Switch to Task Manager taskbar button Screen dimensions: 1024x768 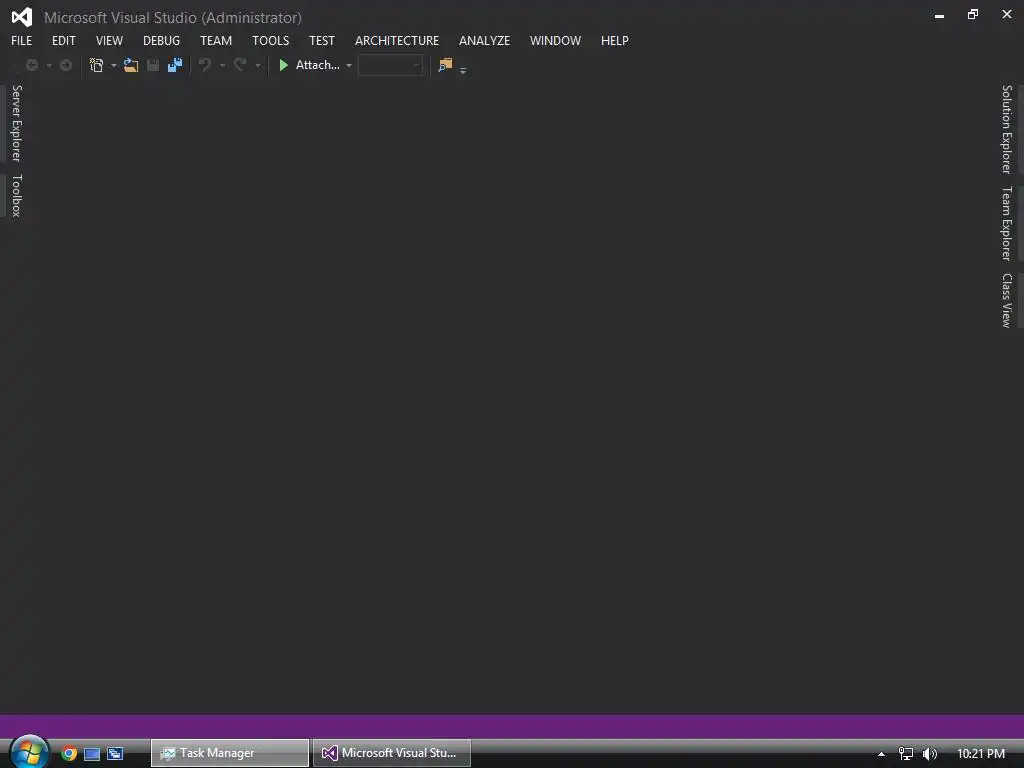tap(230, 753)
